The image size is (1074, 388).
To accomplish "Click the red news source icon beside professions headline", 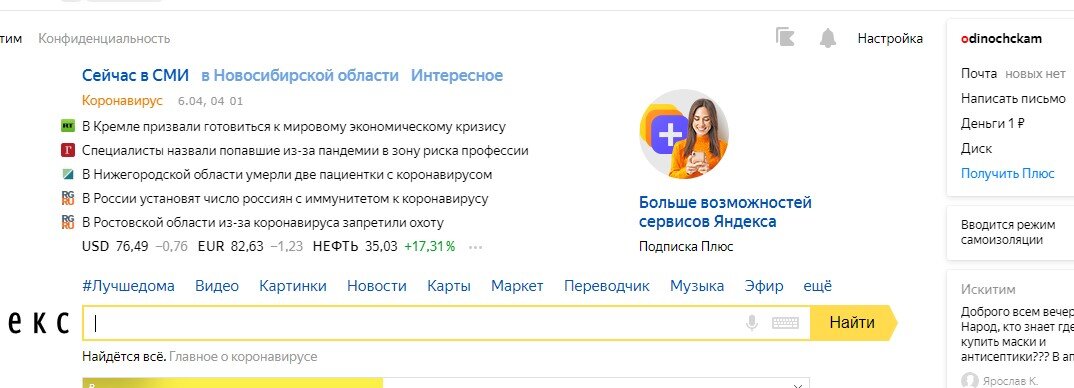I will 68,150.
